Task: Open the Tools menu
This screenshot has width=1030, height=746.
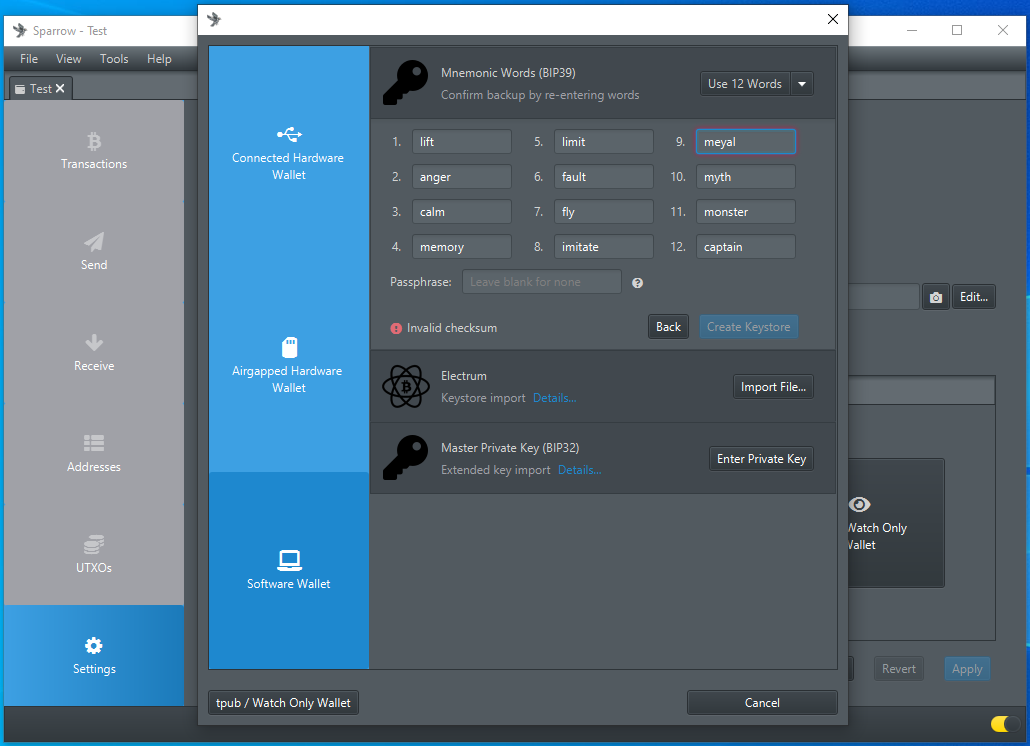Action: (114, 59)
